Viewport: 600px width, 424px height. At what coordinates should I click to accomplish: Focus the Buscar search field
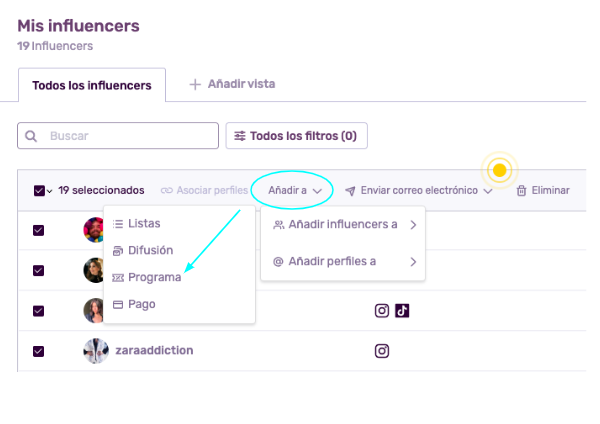pos(118,135)
